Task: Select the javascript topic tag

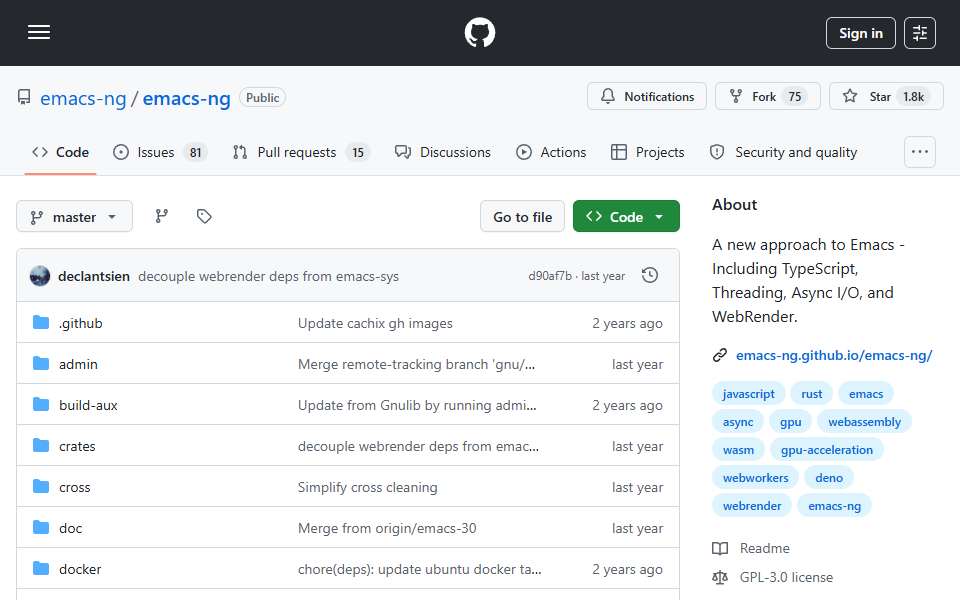Action: [748, 394]
